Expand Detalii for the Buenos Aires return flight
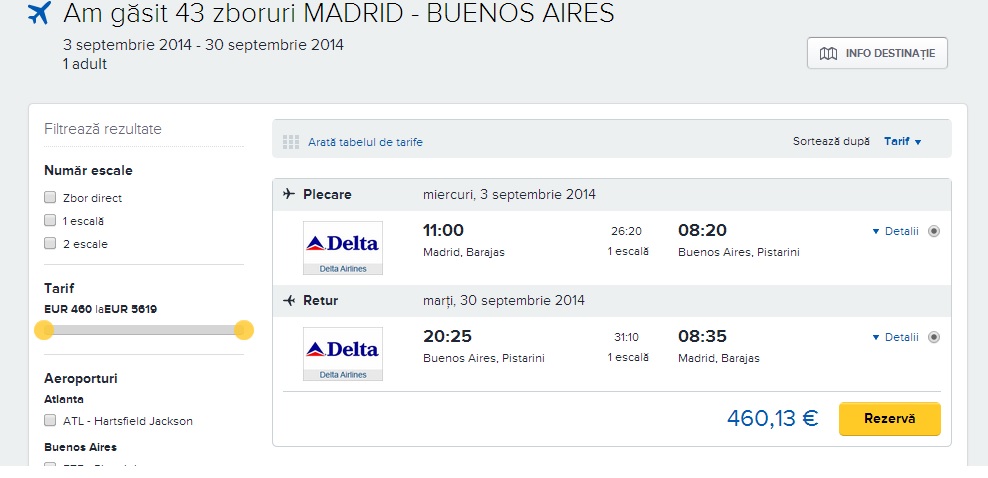This screenshot has height=478, width=988. pos(895,337)
